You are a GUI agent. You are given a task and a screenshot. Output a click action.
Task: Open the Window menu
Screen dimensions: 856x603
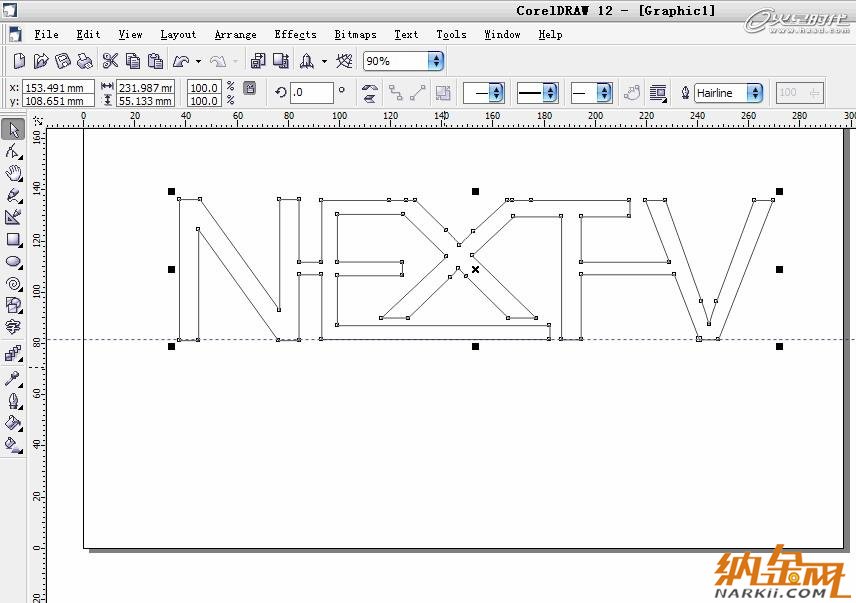pyautogui.click(x=502, y=34)
